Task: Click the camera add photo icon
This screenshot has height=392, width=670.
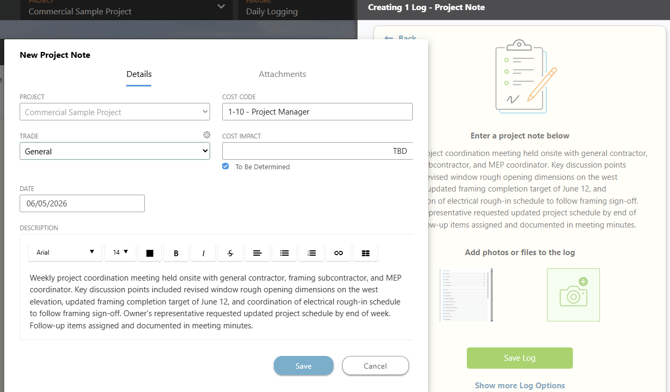Action: [x=573, y=295]
